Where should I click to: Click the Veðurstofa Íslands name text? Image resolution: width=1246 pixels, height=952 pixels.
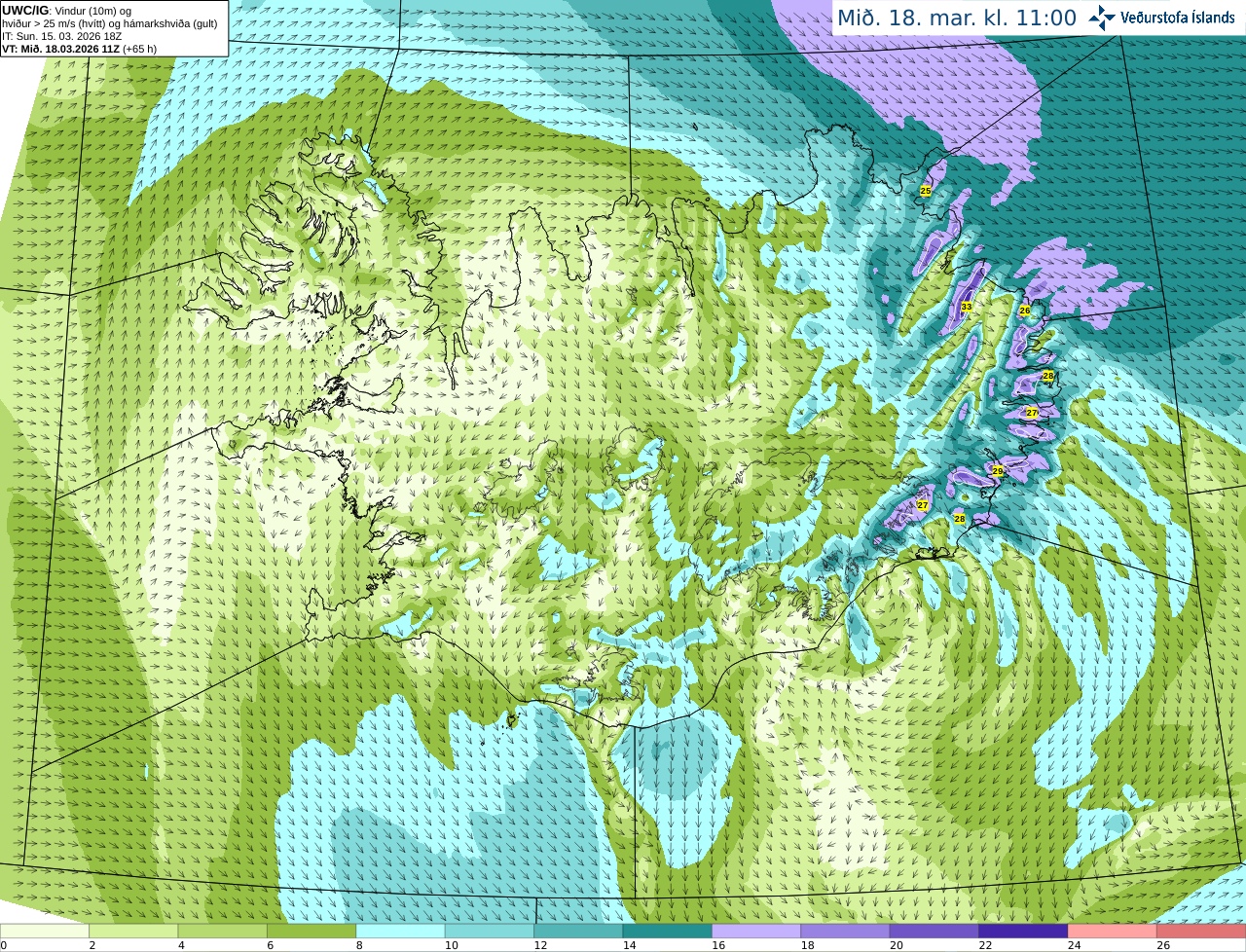(1178, 18)
